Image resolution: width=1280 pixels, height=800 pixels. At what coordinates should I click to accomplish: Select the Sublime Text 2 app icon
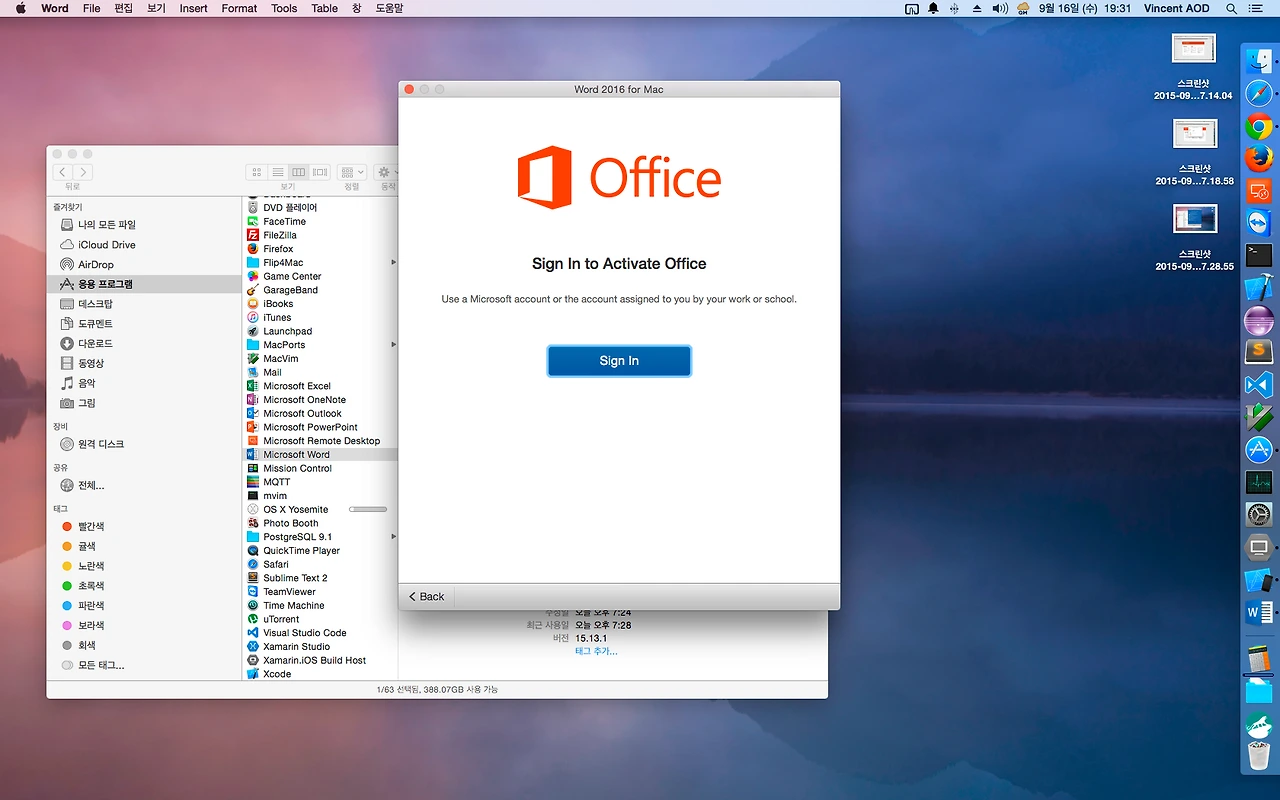pos(253,578)
